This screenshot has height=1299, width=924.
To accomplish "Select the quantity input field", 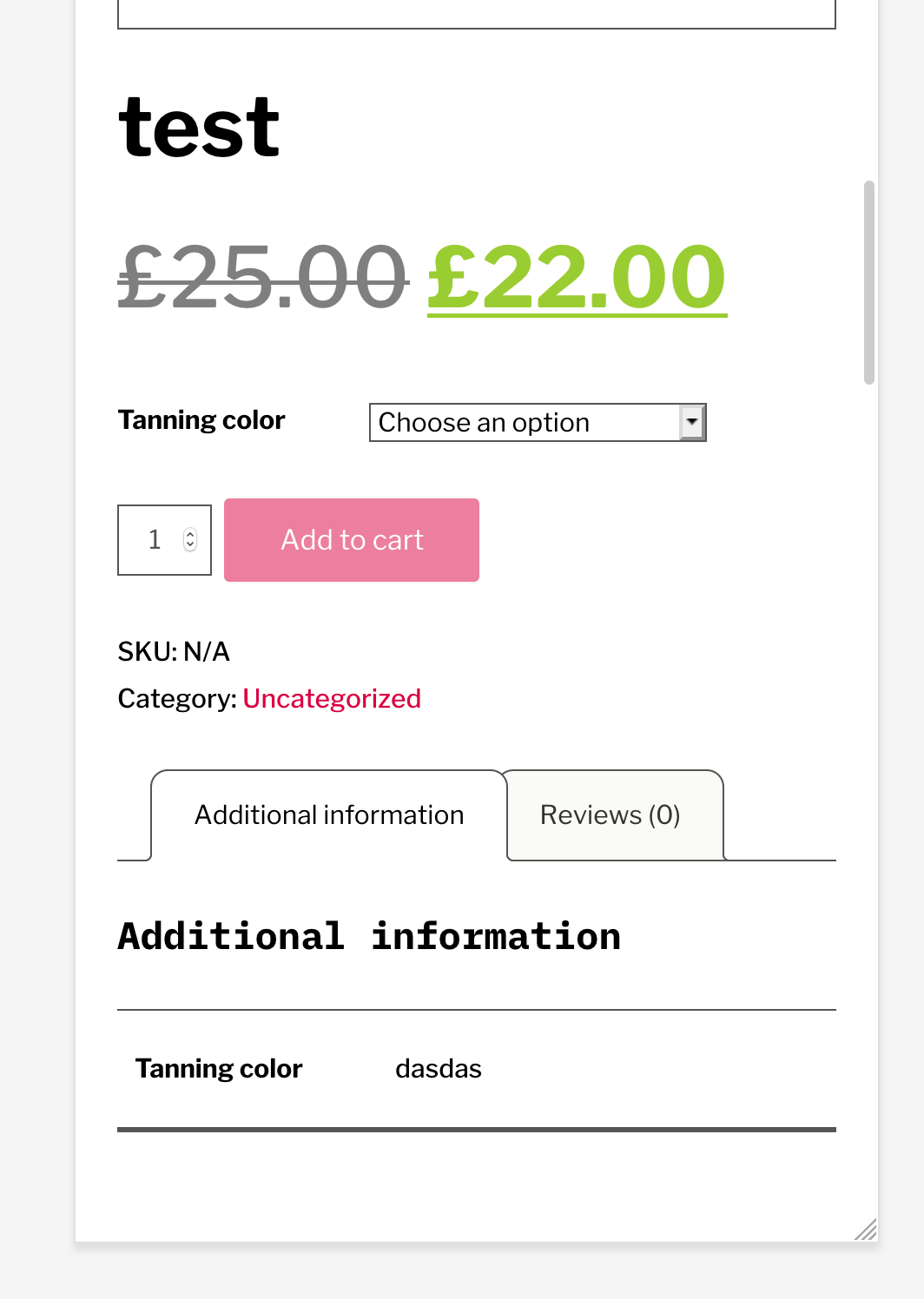I will tap(155, 539).
